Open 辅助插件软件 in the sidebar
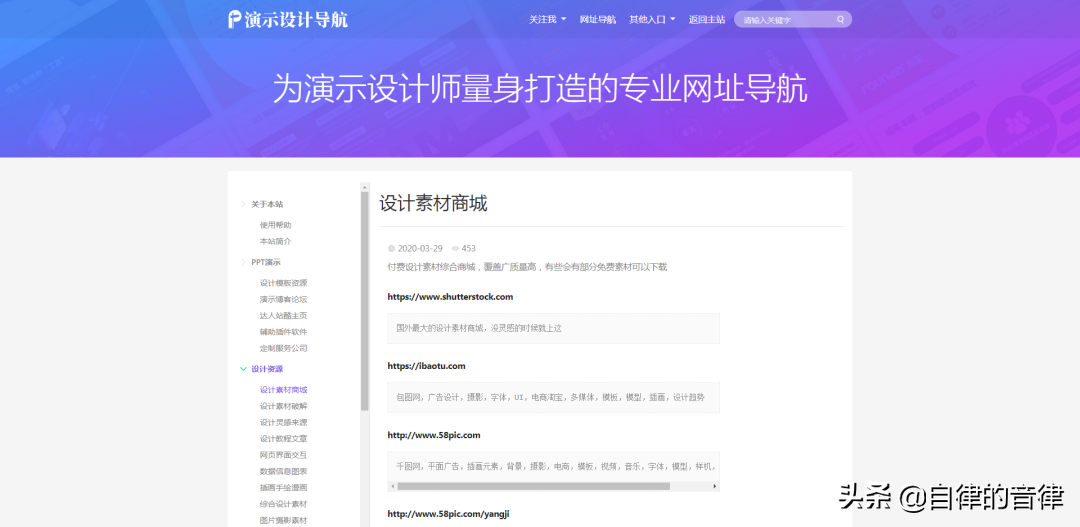The width and height of the screenshot is (1080, 527). (x=283, y=331)
